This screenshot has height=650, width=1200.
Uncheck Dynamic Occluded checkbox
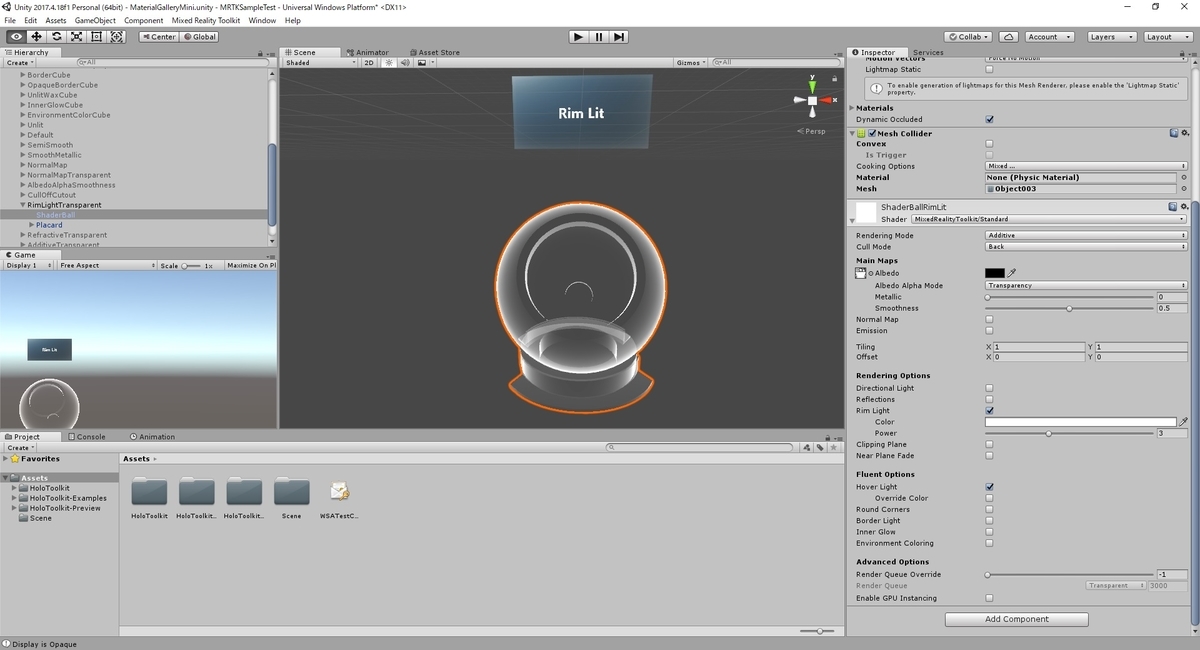coord(990,119)
